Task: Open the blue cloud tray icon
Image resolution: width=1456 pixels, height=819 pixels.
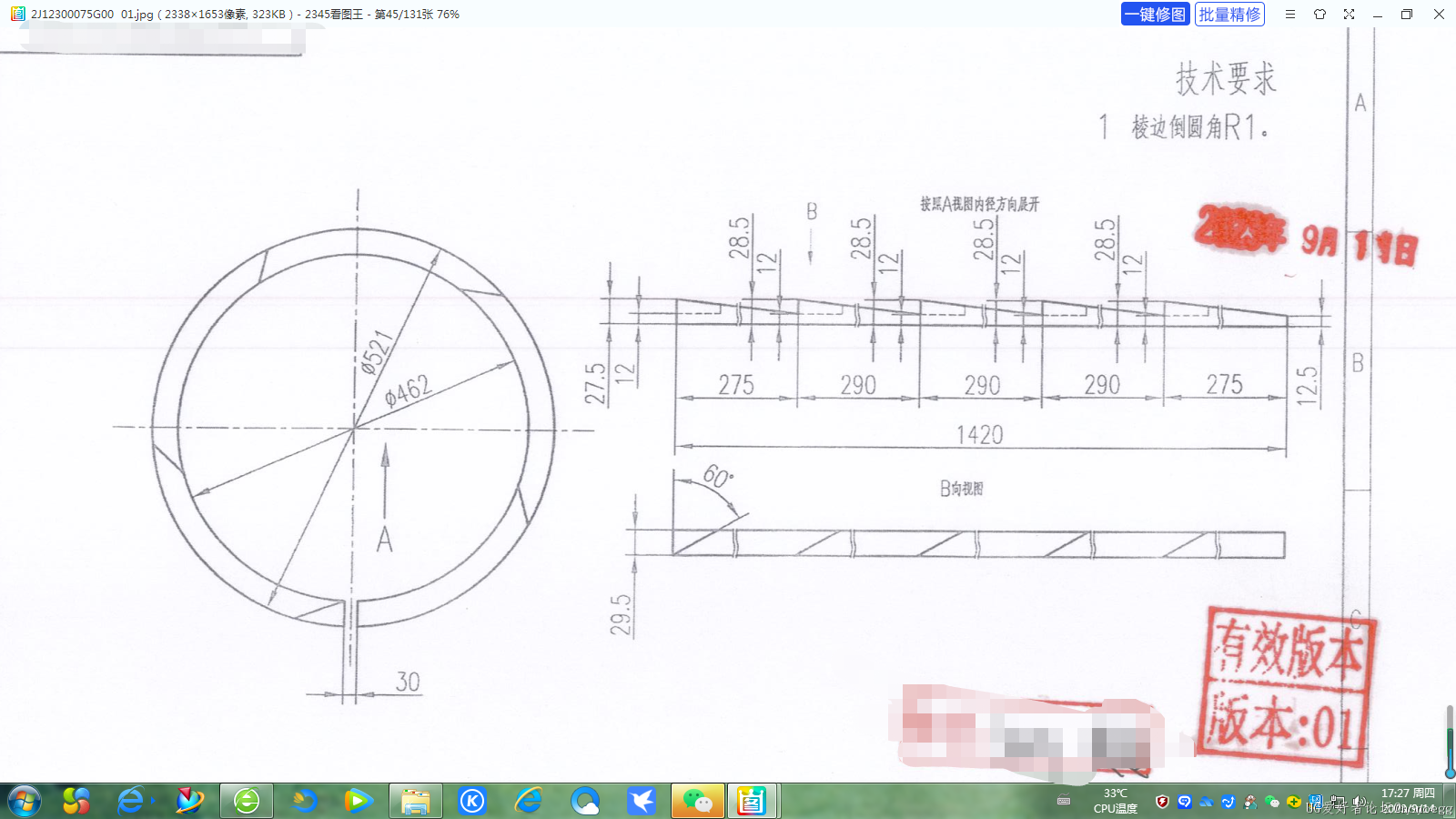Action: [1206, 802]
